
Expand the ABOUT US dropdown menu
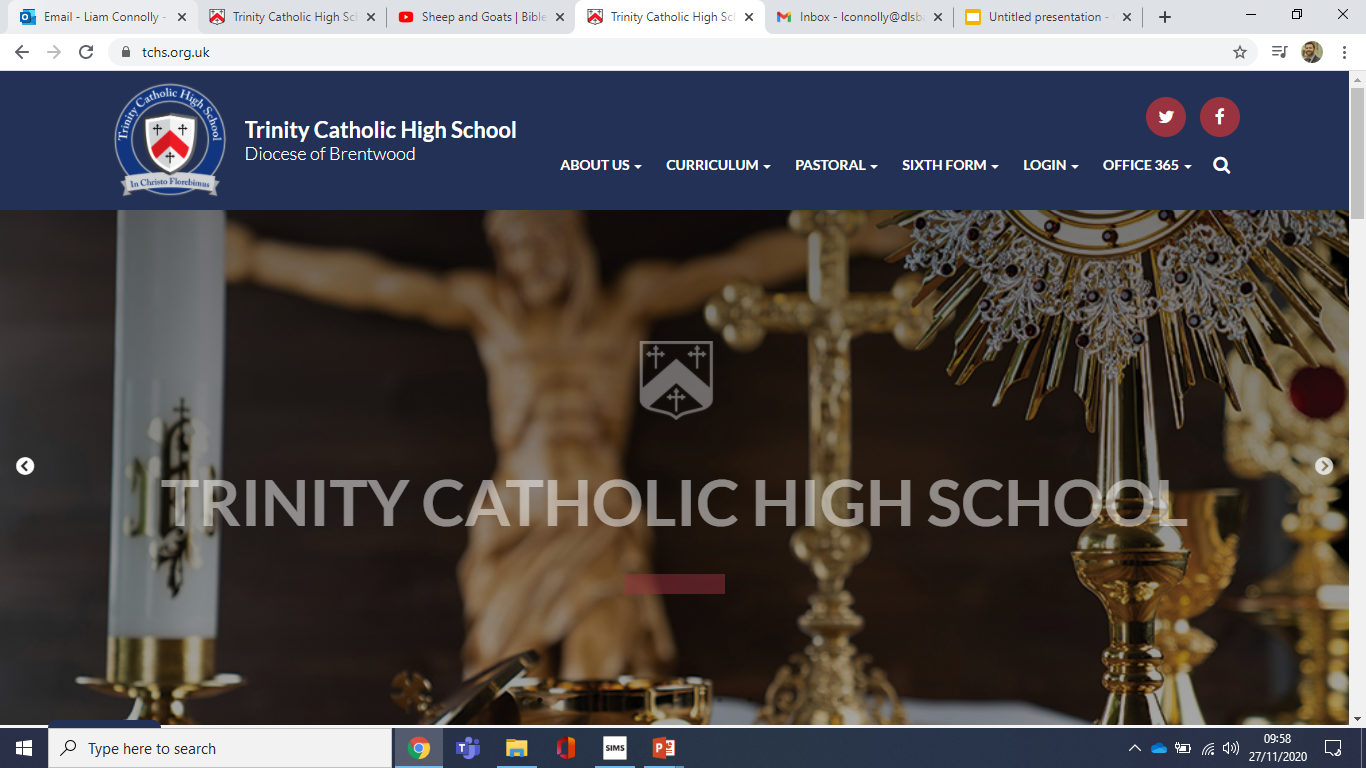coord(600,165)
